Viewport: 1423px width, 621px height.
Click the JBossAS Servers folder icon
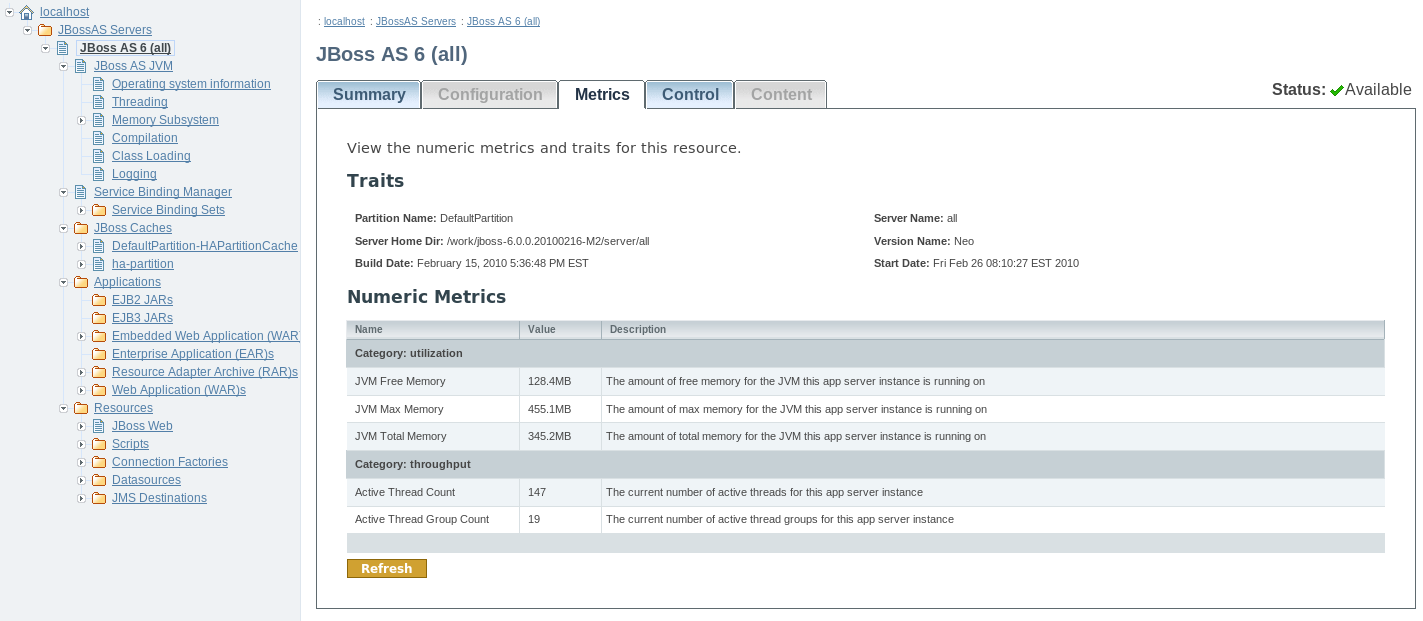click(x=45, y=30)
